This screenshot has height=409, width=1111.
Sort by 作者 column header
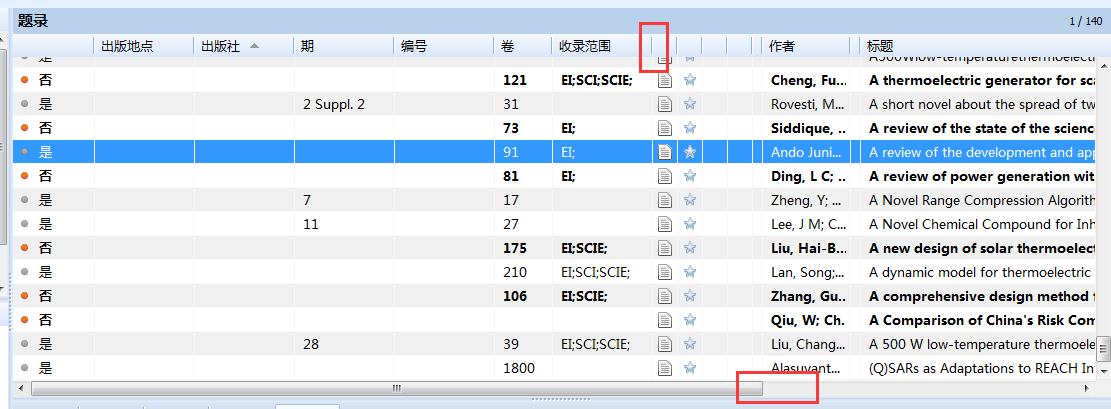782,46
